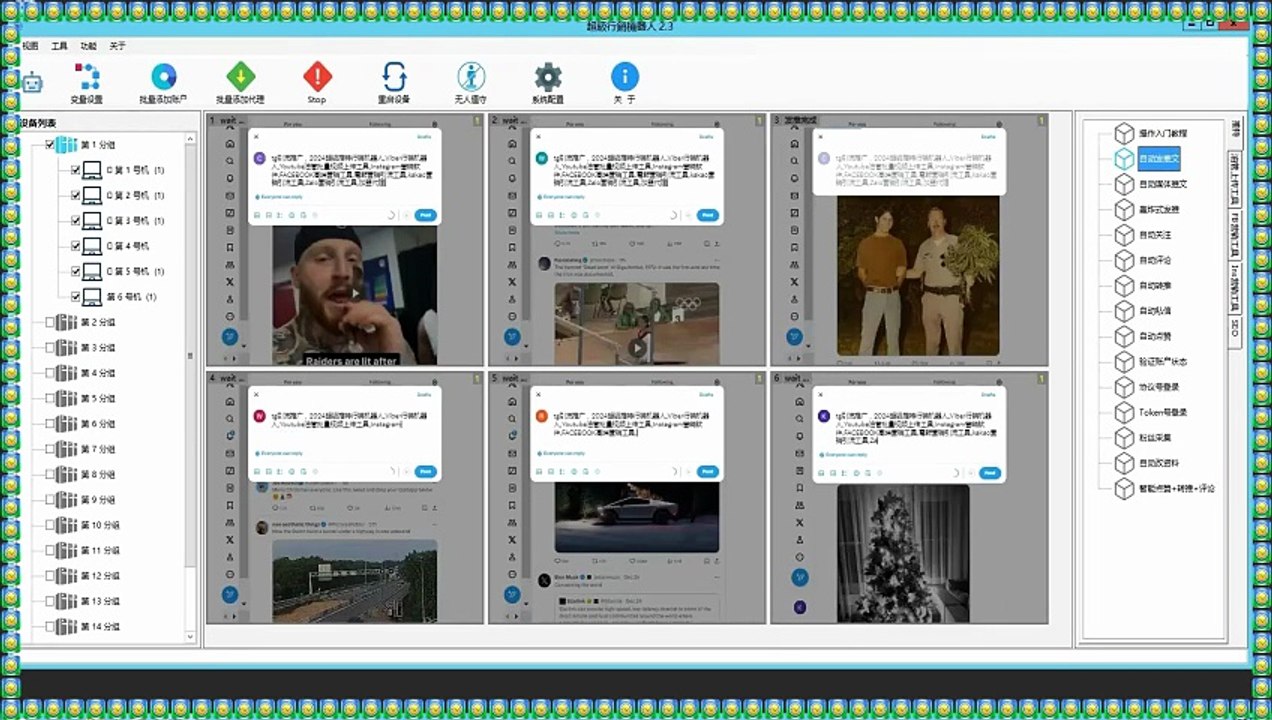The width and height of the screenshot is (1272, 720).
Task: Select the 第 7 分组 tree row
Action: (x=97, y=449)
